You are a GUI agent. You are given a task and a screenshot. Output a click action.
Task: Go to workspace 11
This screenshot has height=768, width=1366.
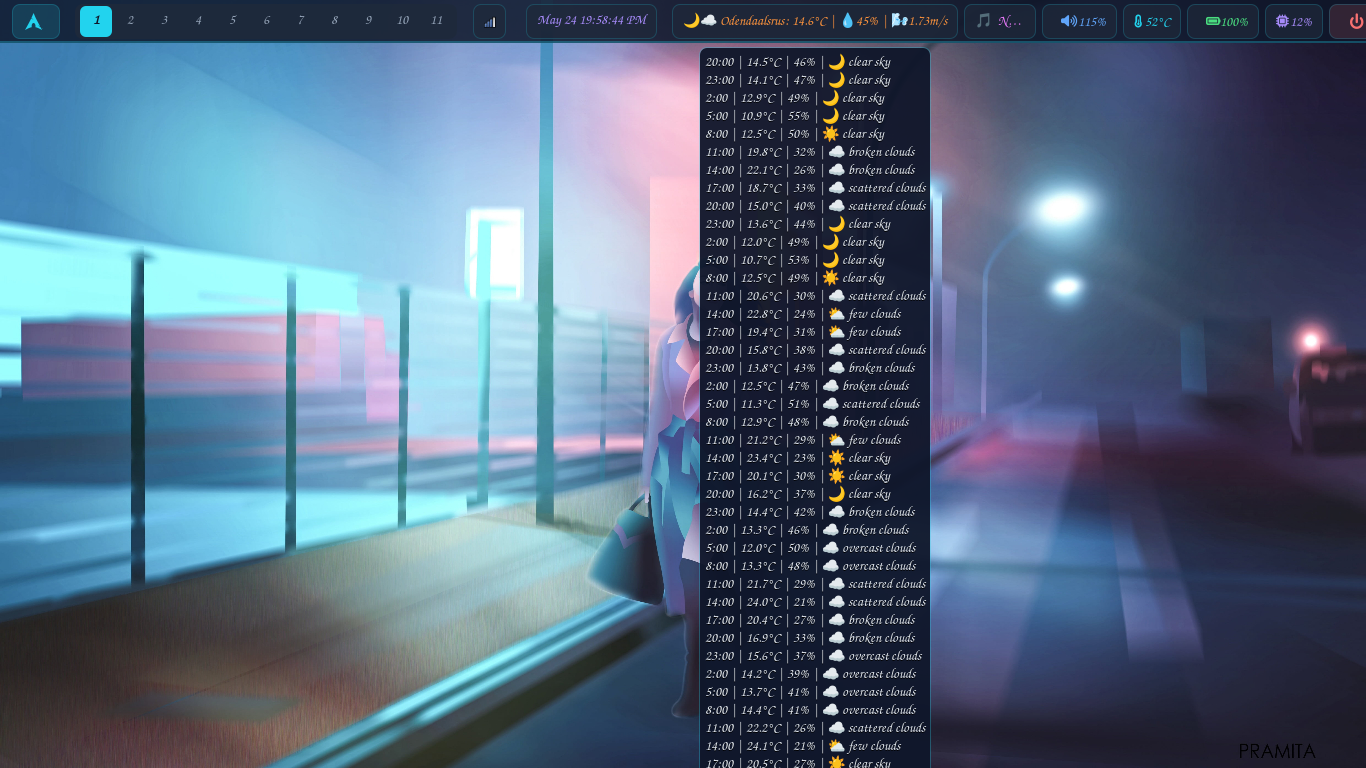click(437, 21)
